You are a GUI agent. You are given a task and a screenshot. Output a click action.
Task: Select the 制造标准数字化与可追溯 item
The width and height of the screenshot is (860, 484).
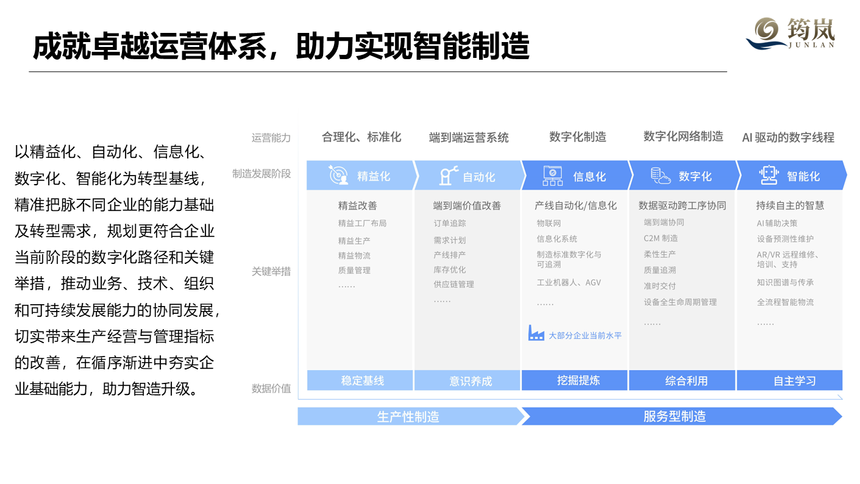click(x=569, y=260)
